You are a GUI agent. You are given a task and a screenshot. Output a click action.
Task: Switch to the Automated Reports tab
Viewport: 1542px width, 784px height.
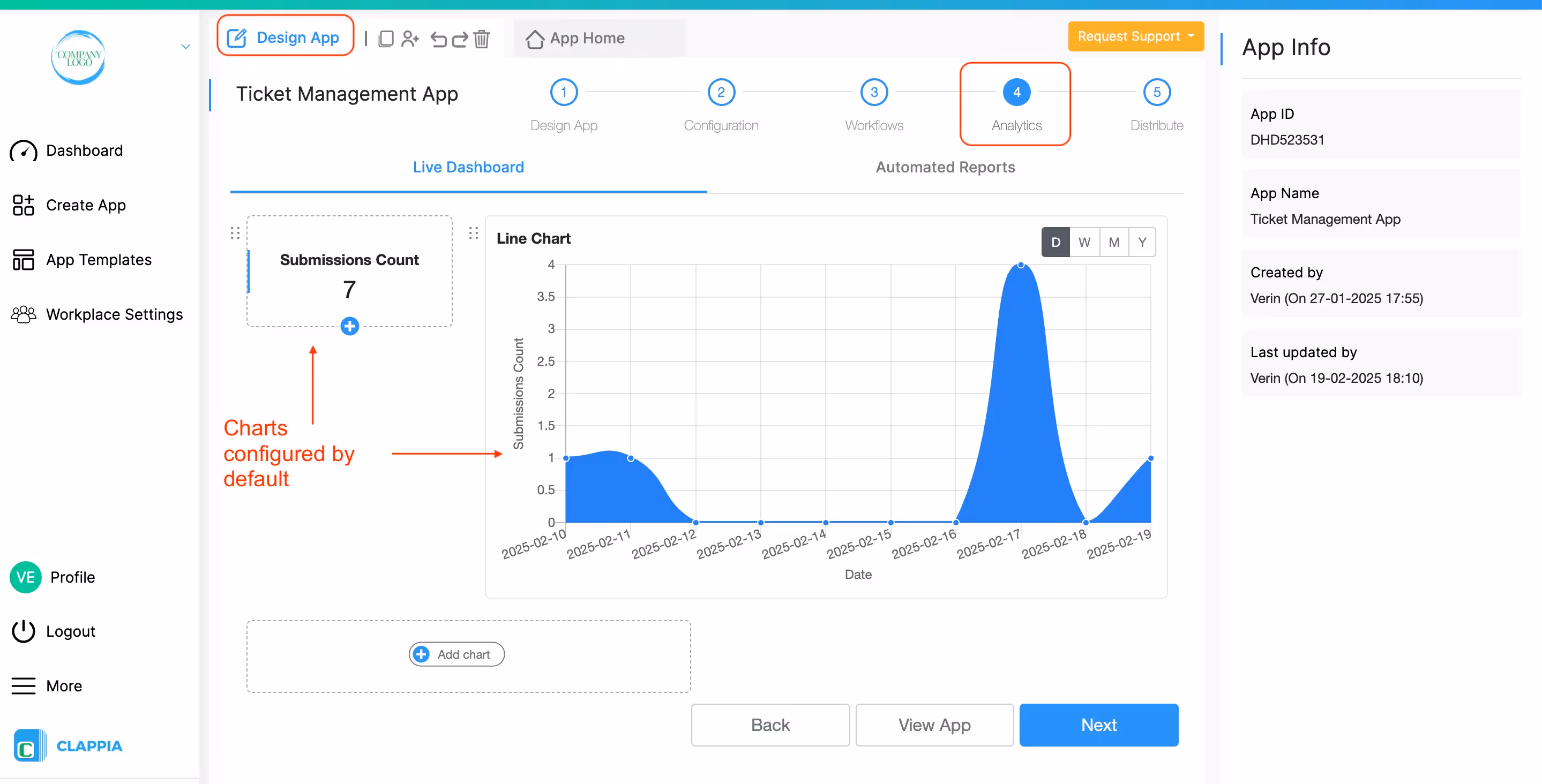tap(945, 167)
